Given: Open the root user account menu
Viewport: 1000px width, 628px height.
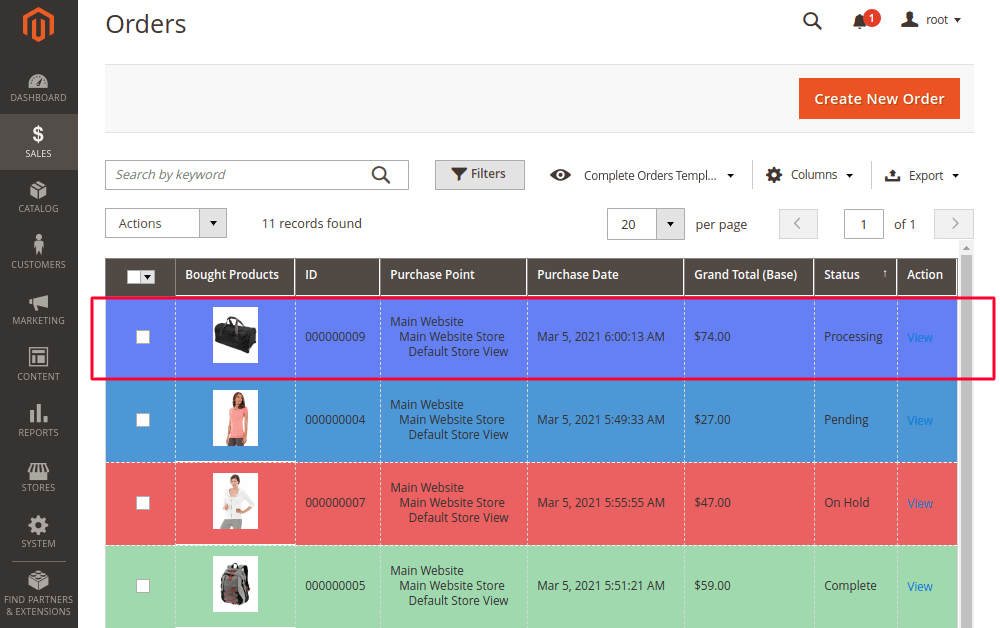Looking at the screenshot, I should [x=931, y=20].
